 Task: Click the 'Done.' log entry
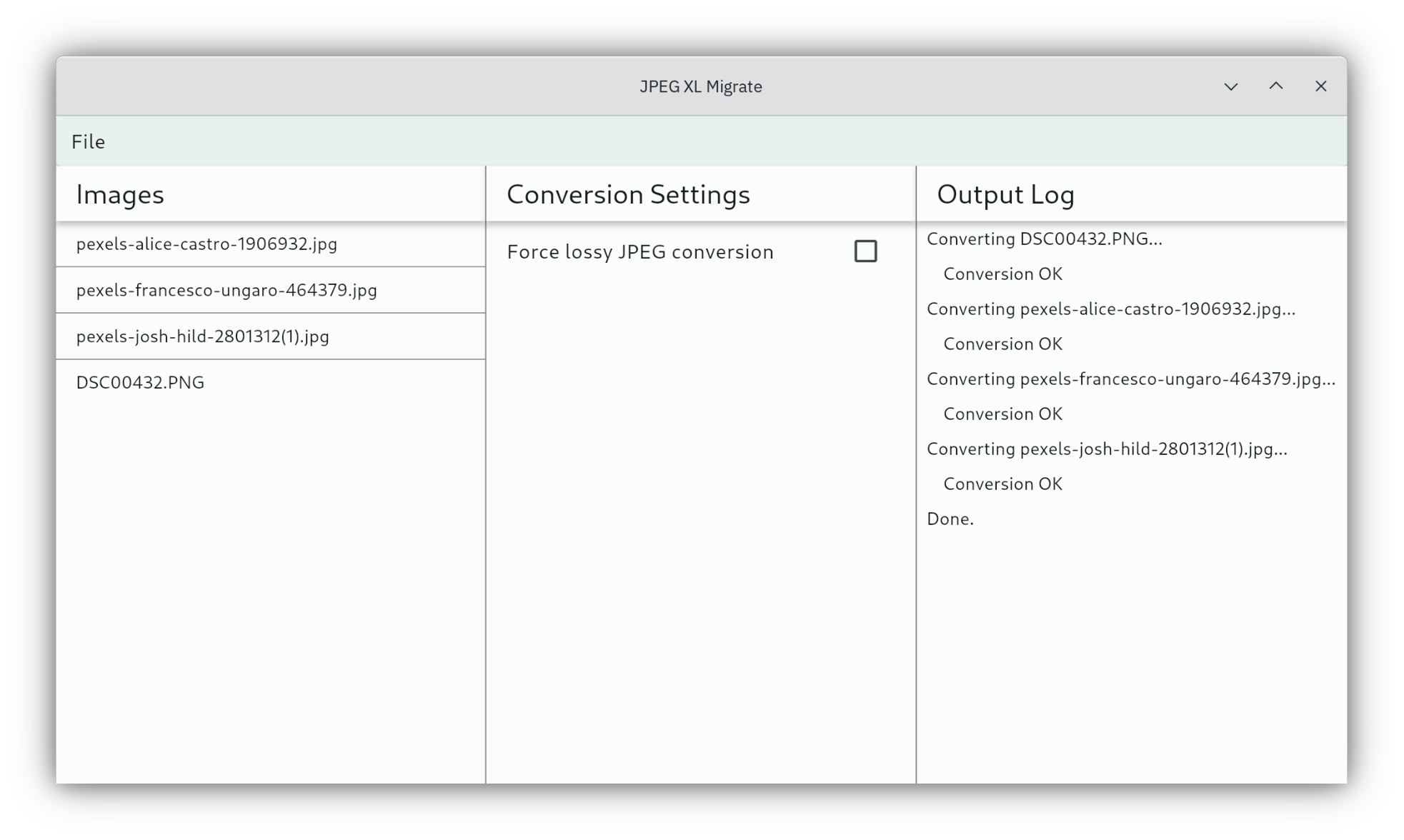(950, 519)
